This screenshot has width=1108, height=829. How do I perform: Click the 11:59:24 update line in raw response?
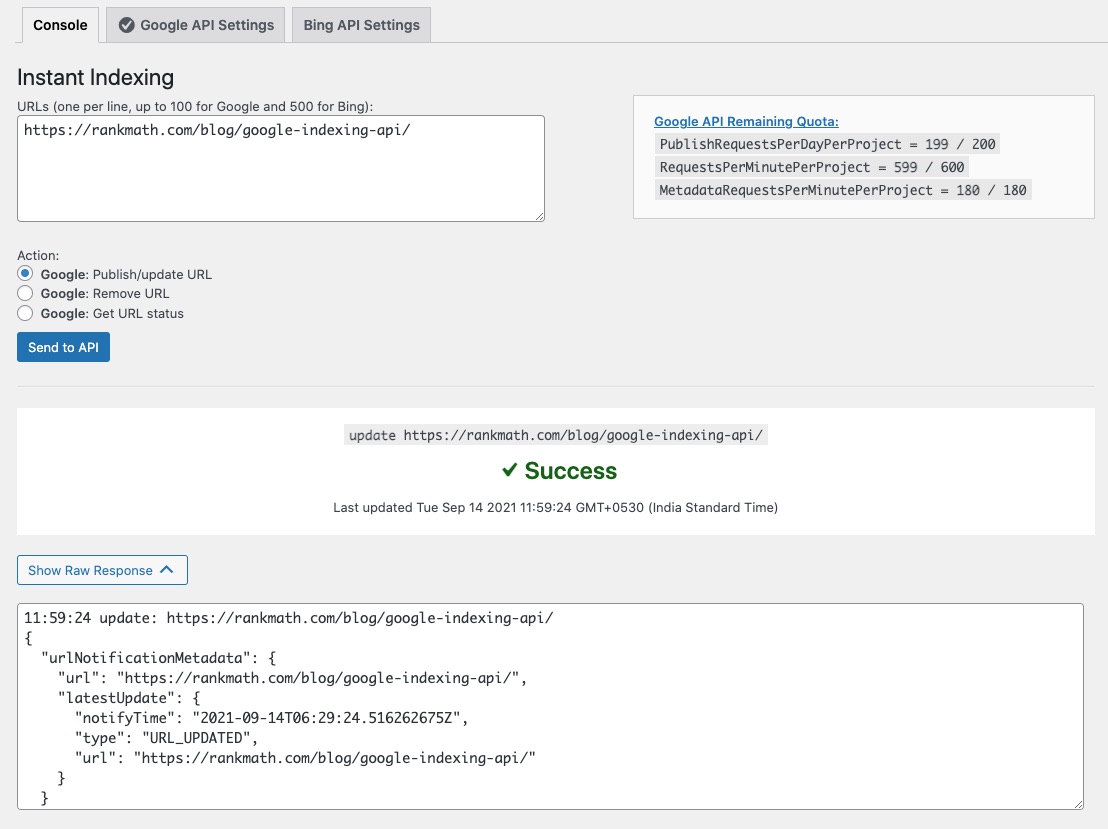pos(288,618)
